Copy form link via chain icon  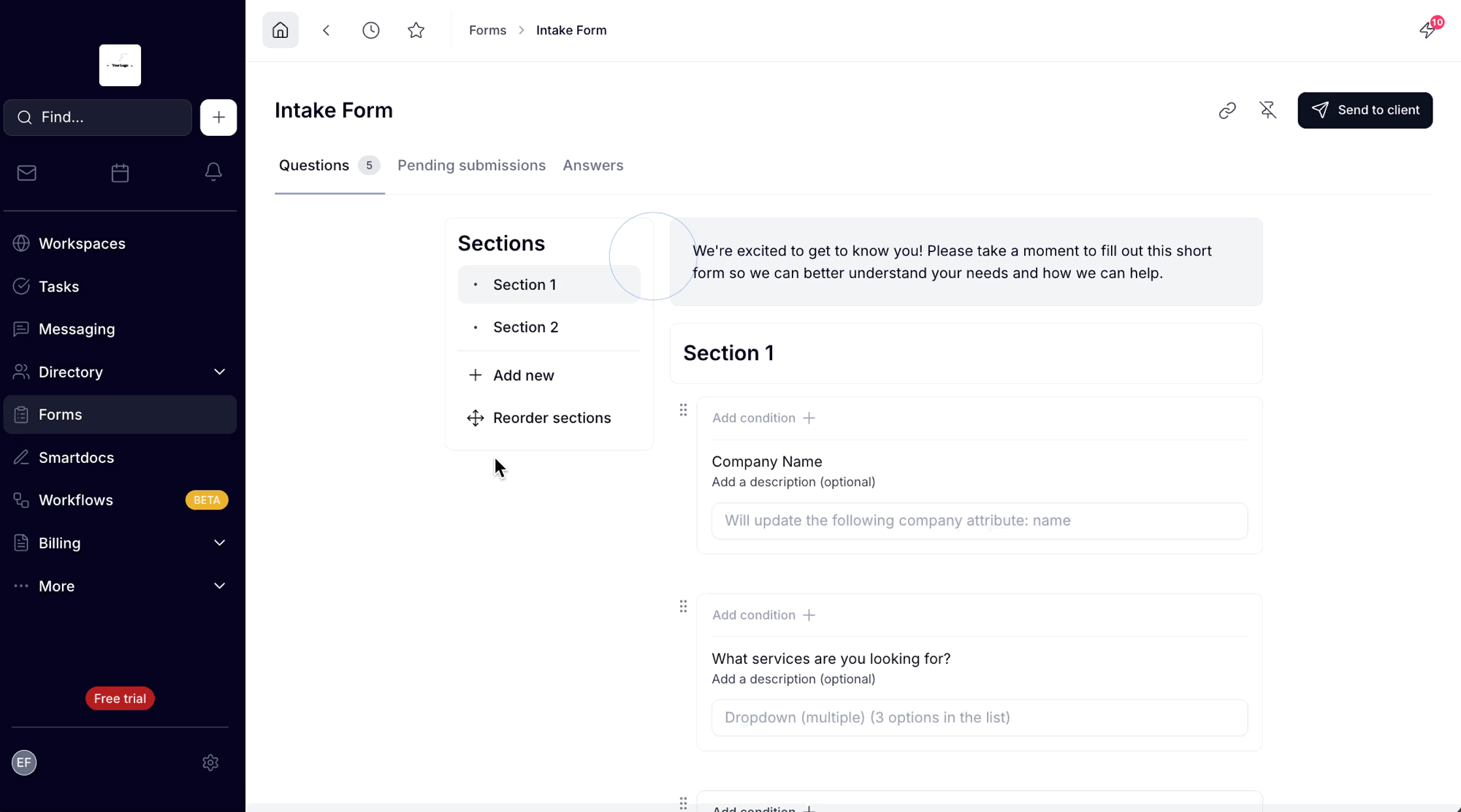(x=1227, y=110)
